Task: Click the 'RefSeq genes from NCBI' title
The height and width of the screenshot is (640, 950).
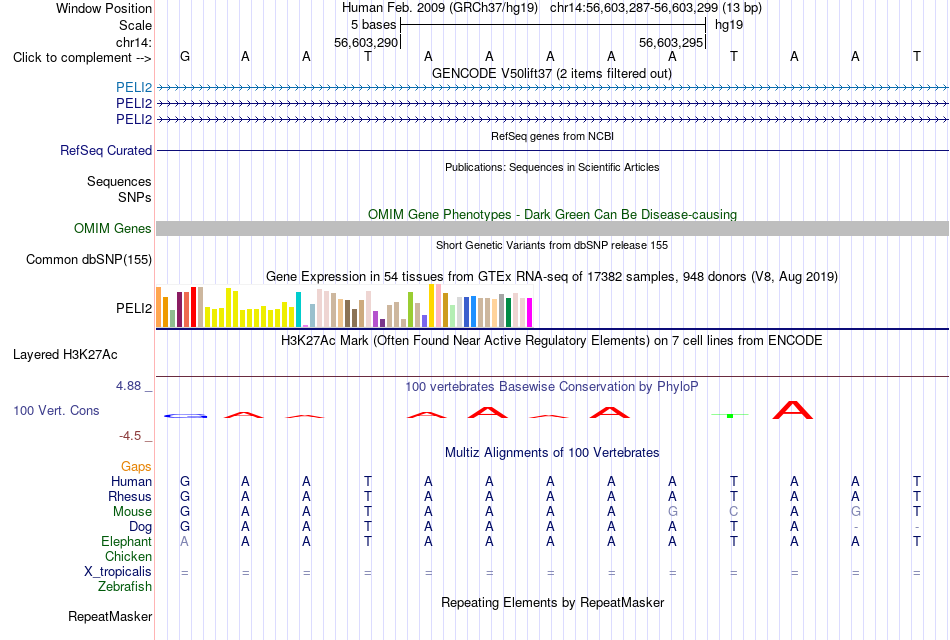Action: [552, 136]
